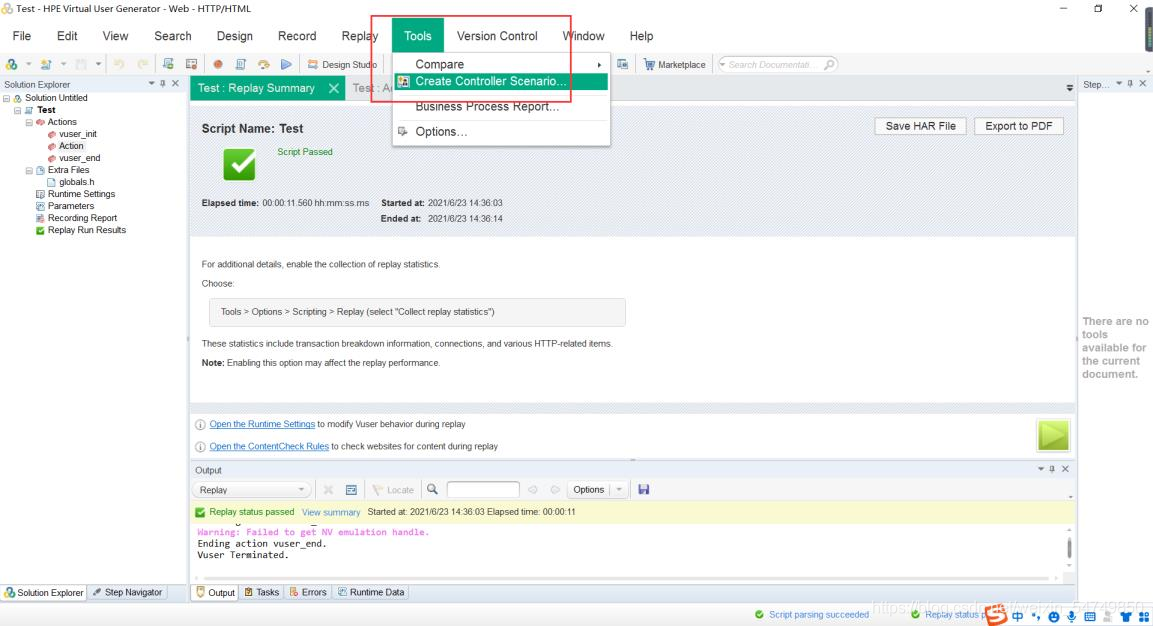Close the Test : Replay Summary tab
This screenshot has width=1153, height=626.
(x=334, y=88)
